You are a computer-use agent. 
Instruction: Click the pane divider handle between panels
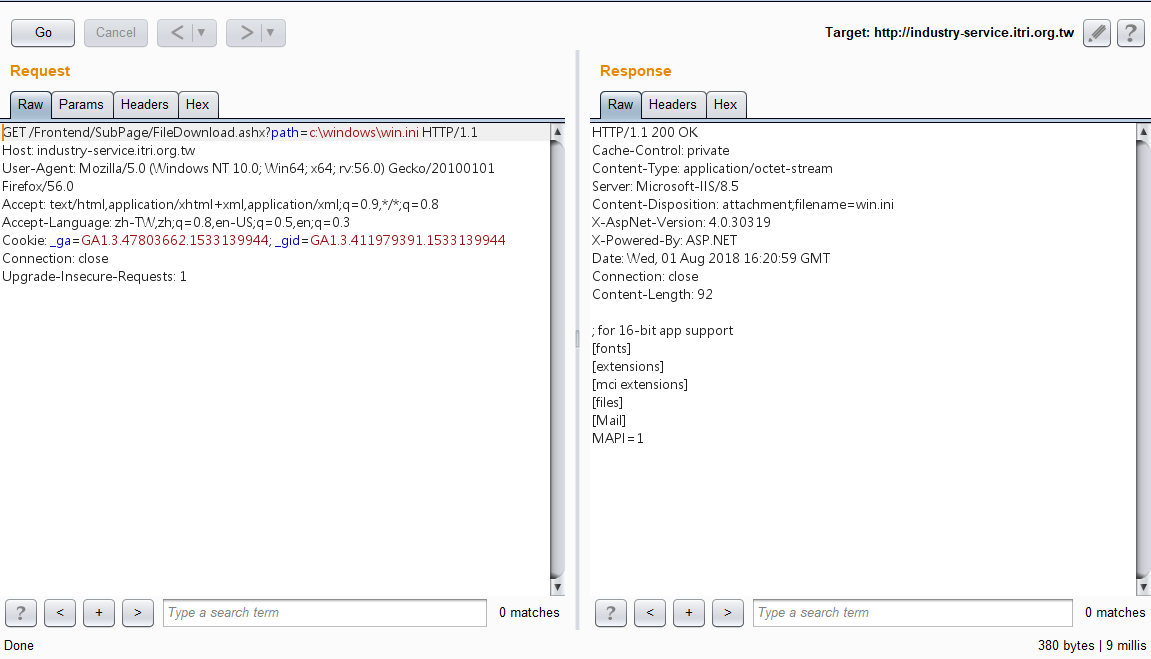pyautogui.click(x=577, y=339)
